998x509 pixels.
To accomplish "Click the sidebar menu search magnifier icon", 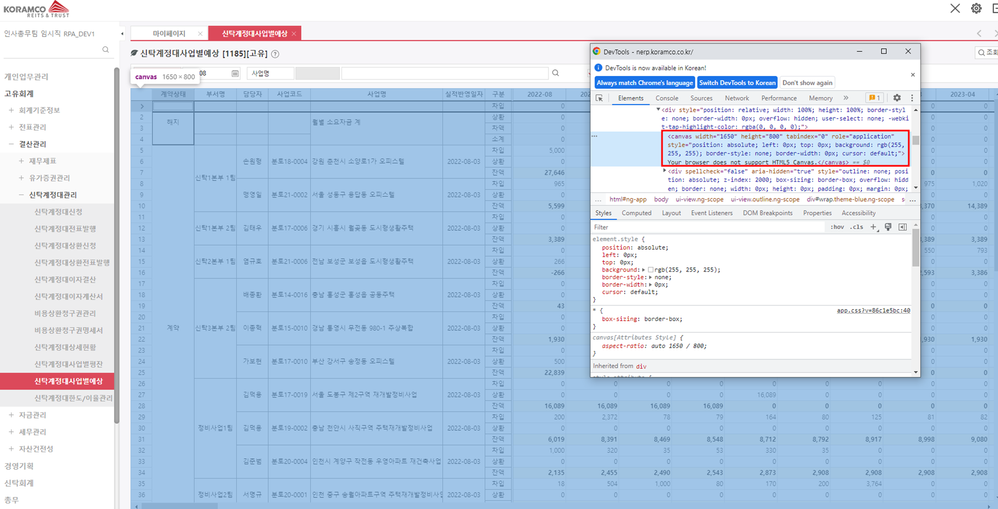I will click(x=107, y=50).
